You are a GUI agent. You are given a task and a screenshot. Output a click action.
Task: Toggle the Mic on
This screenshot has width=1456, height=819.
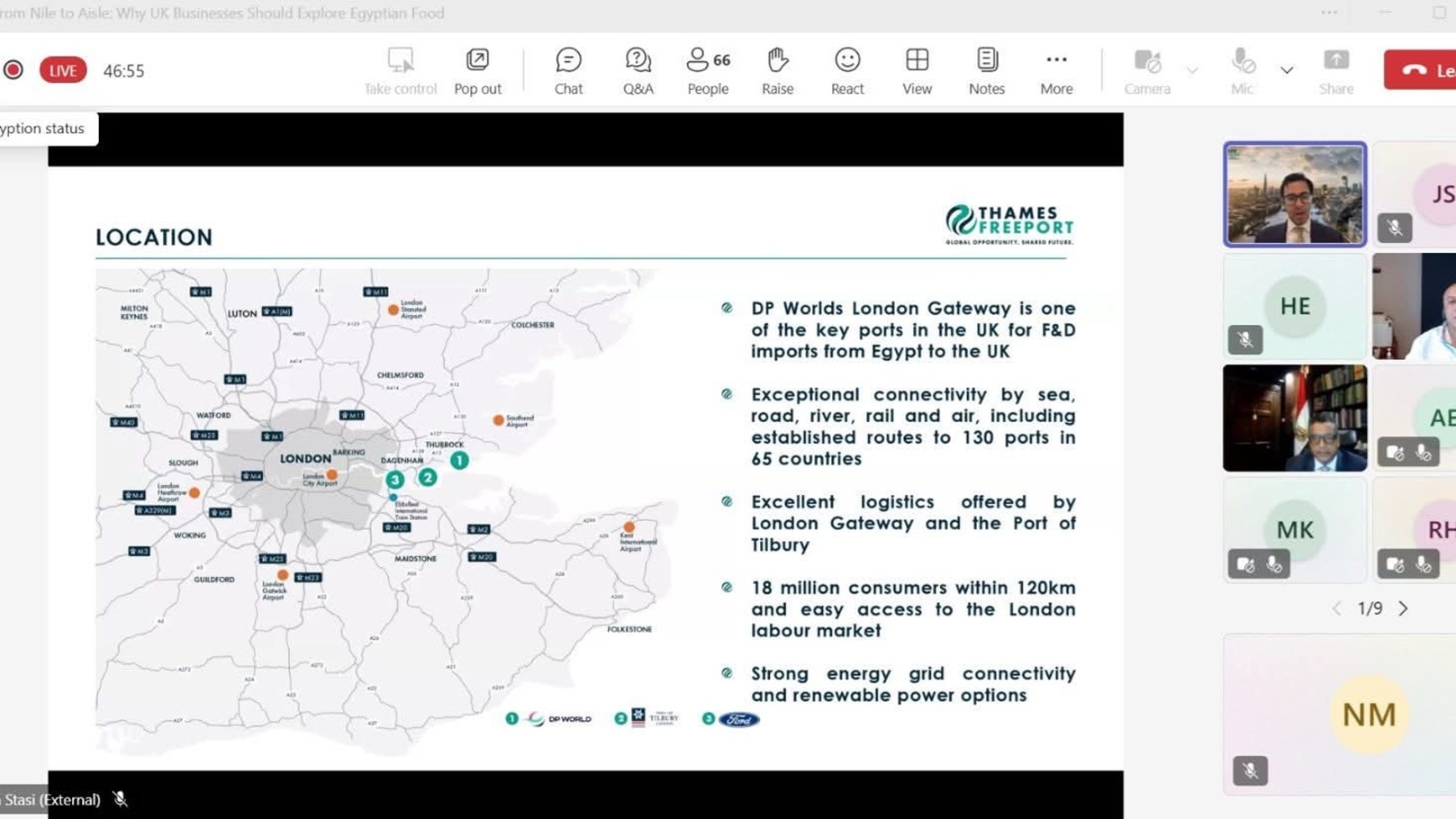click(x=1242, y=71)
